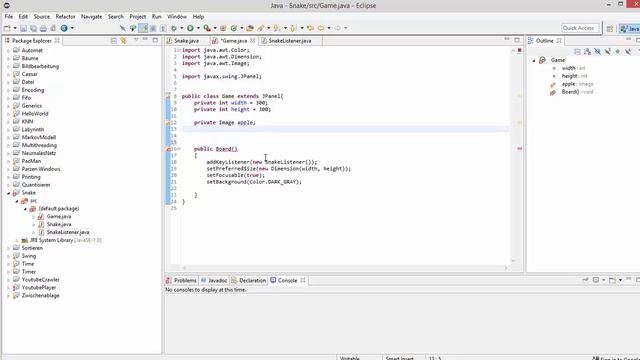This screenshot has width=640, height=360.
Task: Click the New Java Class icon
Action: (233, 28)
